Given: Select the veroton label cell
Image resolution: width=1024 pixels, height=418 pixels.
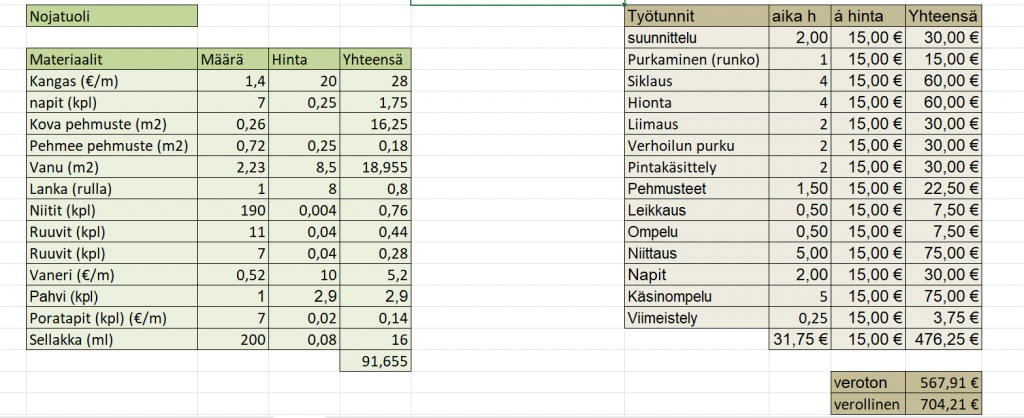Looking at the screenshot, I should 869,383.
